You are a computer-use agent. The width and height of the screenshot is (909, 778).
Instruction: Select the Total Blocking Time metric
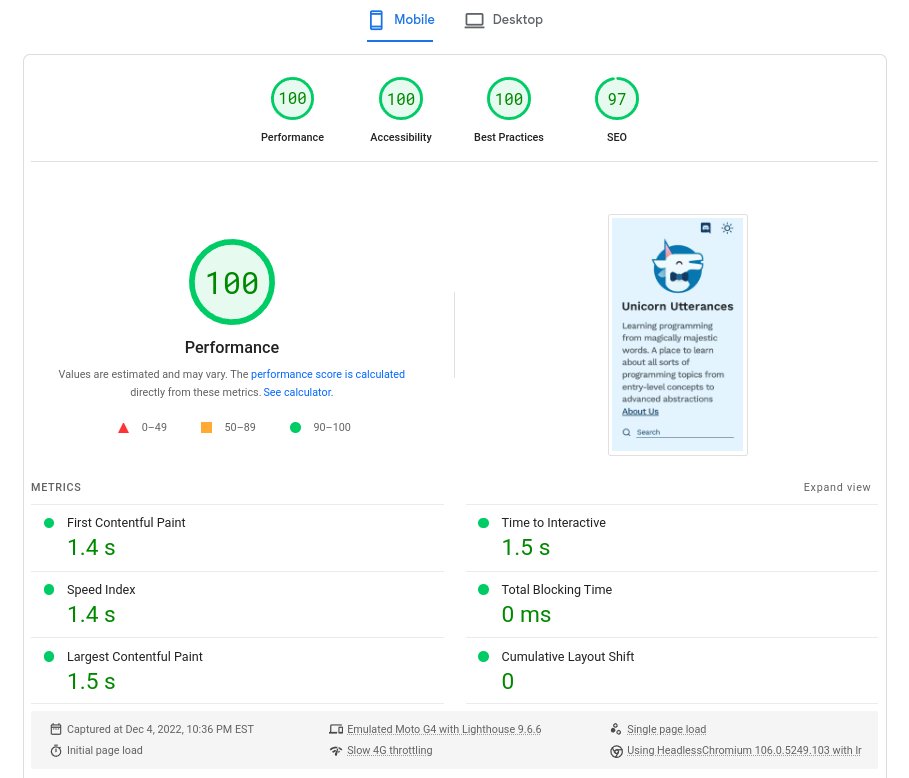672,604
